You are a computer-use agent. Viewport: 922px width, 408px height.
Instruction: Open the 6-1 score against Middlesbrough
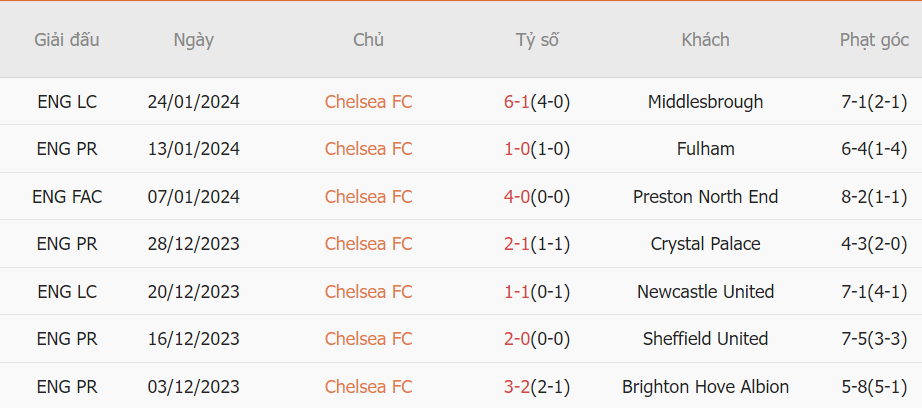pos(517,102)
